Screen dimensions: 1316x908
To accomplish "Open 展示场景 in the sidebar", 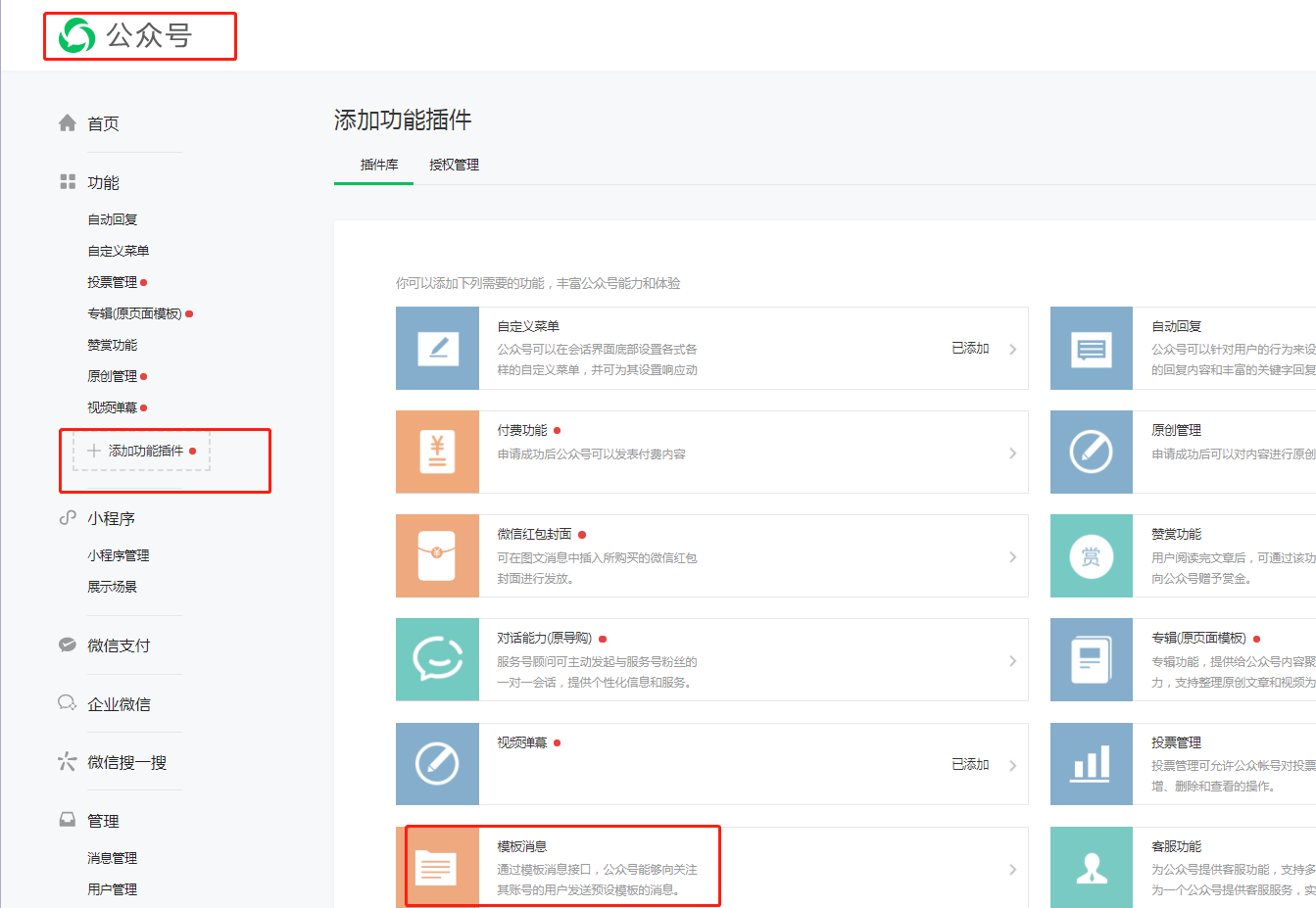I will pos(113,587).
